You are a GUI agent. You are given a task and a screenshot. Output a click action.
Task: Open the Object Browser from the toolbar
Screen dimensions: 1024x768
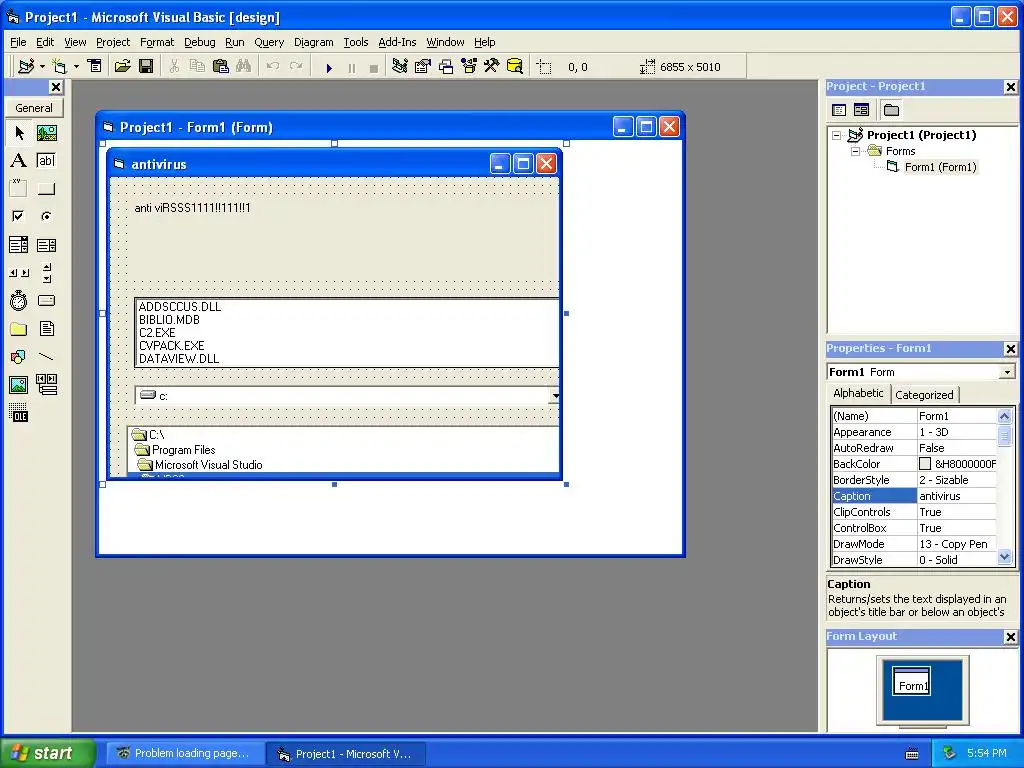[x=469, y=67]
